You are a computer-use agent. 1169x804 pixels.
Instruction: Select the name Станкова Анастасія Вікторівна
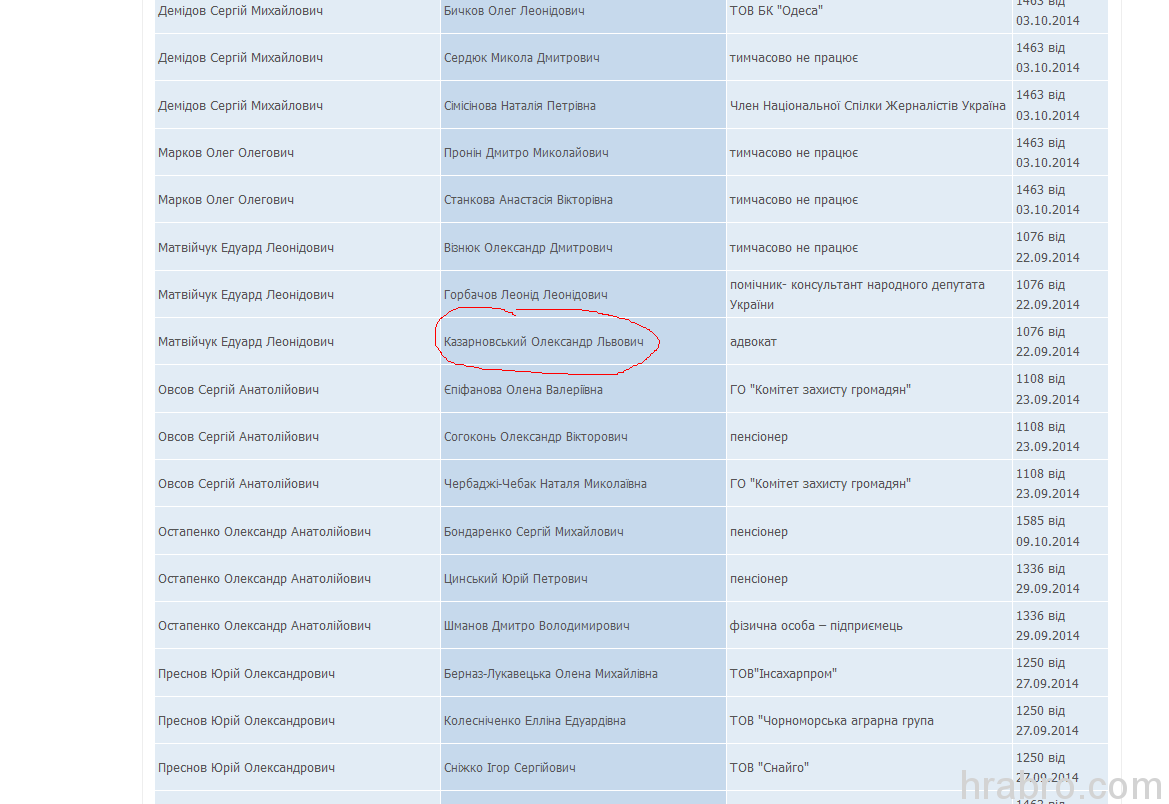[528, 200]
